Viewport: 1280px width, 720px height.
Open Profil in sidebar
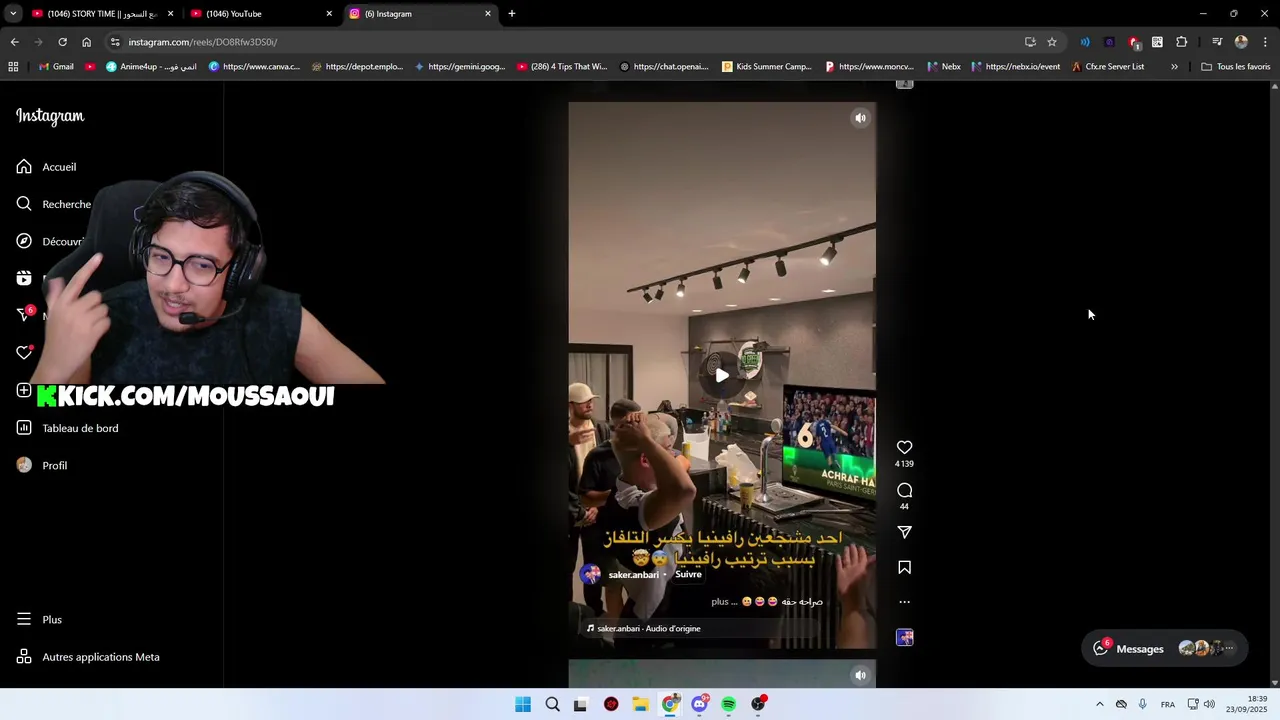coord(42,465)
